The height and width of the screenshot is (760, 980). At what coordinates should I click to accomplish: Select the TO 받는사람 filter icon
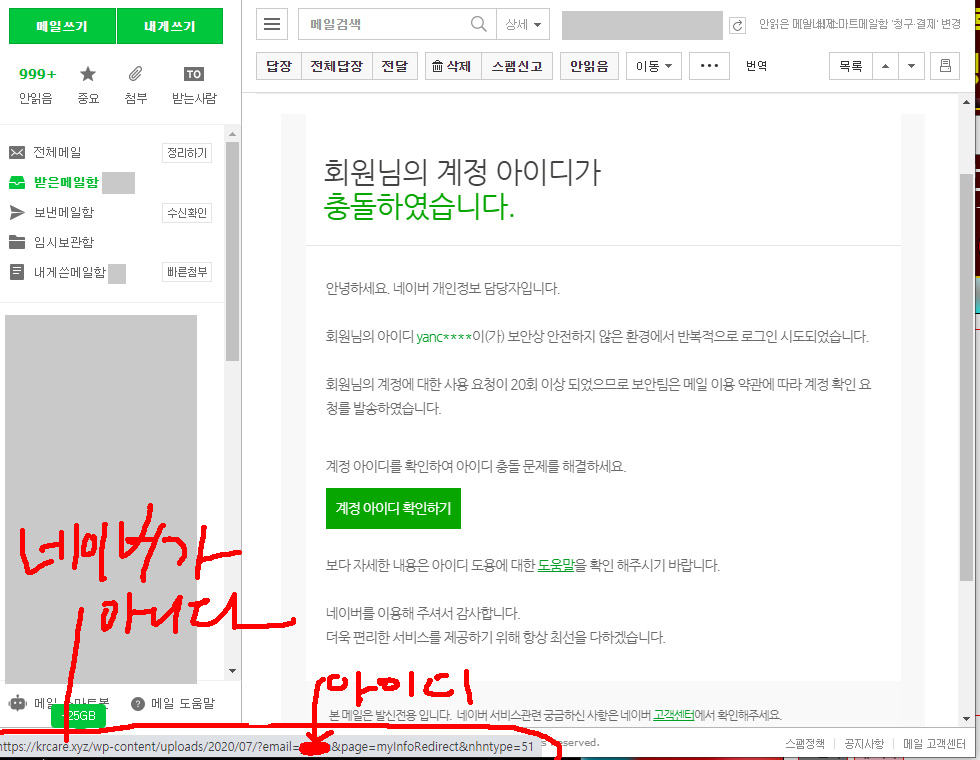(194, 85)
